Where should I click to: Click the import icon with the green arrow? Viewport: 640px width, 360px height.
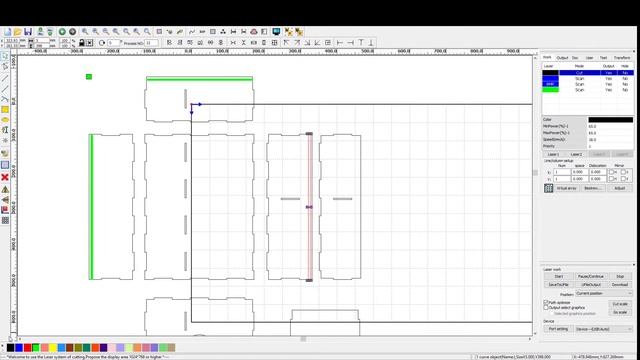(40, 32)
